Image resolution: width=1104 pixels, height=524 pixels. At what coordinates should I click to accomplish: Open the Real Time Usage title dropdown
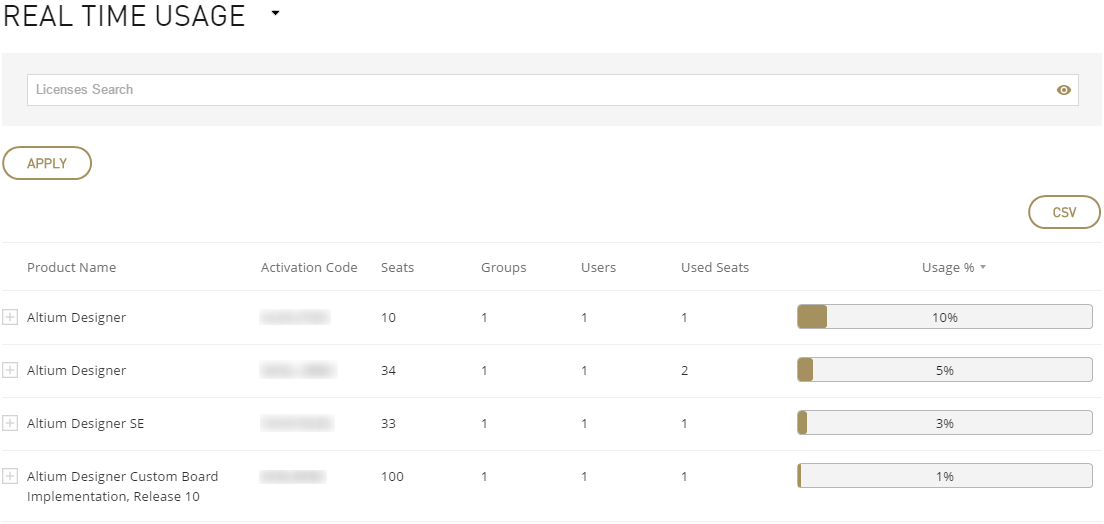tap(276, 14)
